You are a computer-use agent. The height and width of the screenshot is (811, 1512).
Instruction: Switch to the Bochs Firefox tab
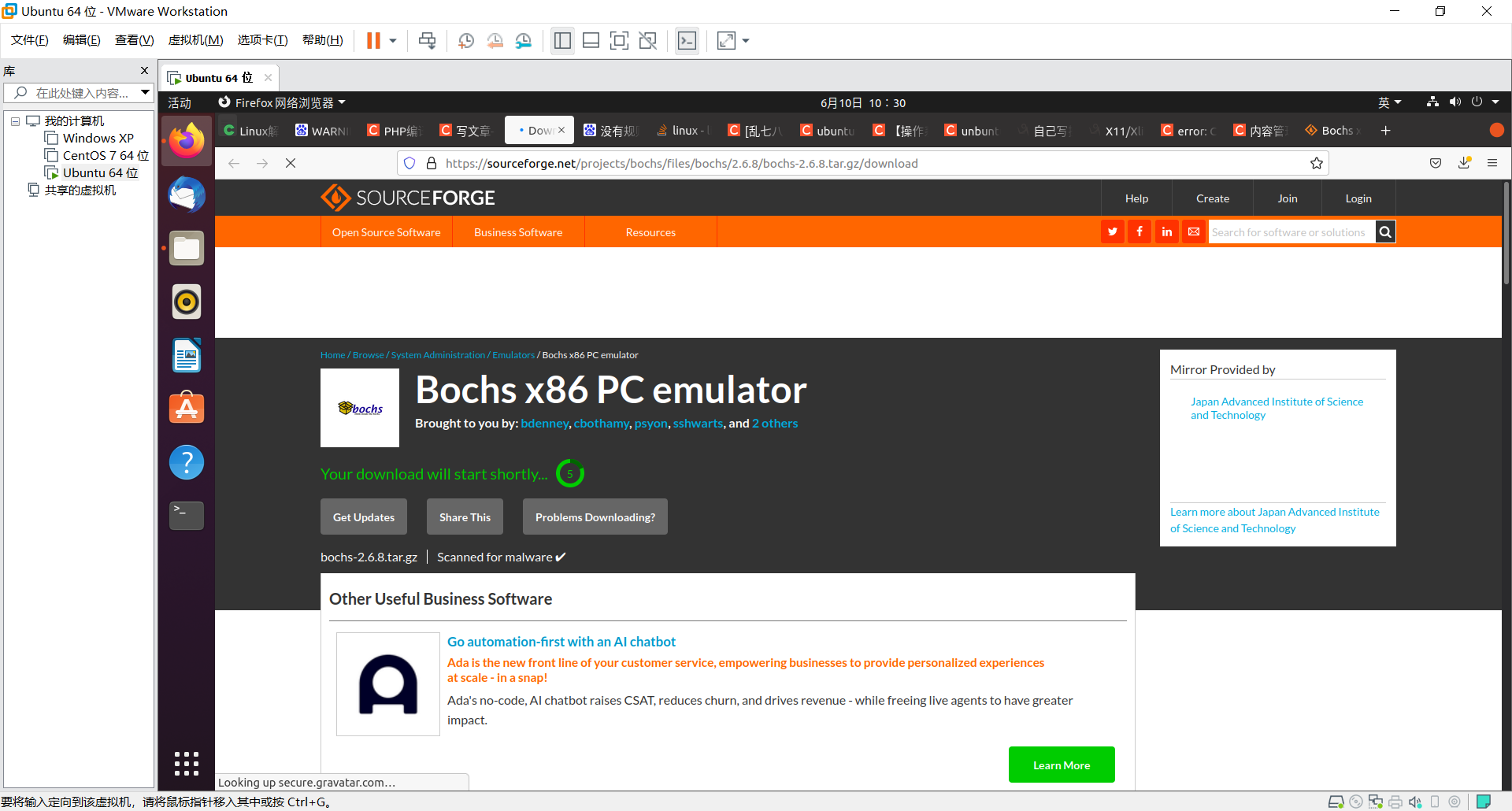click(1332, 131)
